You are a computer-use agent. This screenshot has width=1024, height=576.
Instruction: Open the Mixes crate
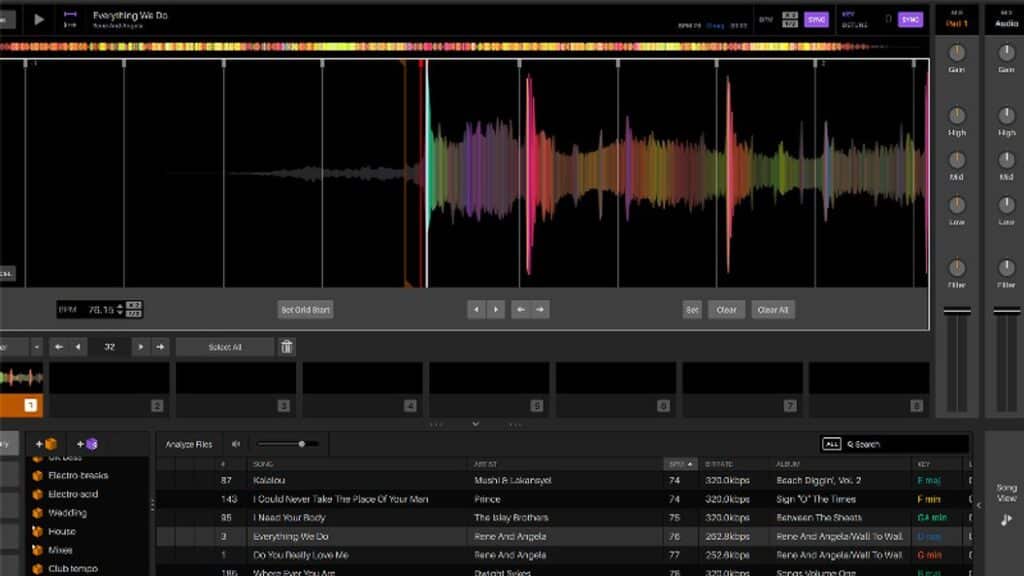click(60, 550)
